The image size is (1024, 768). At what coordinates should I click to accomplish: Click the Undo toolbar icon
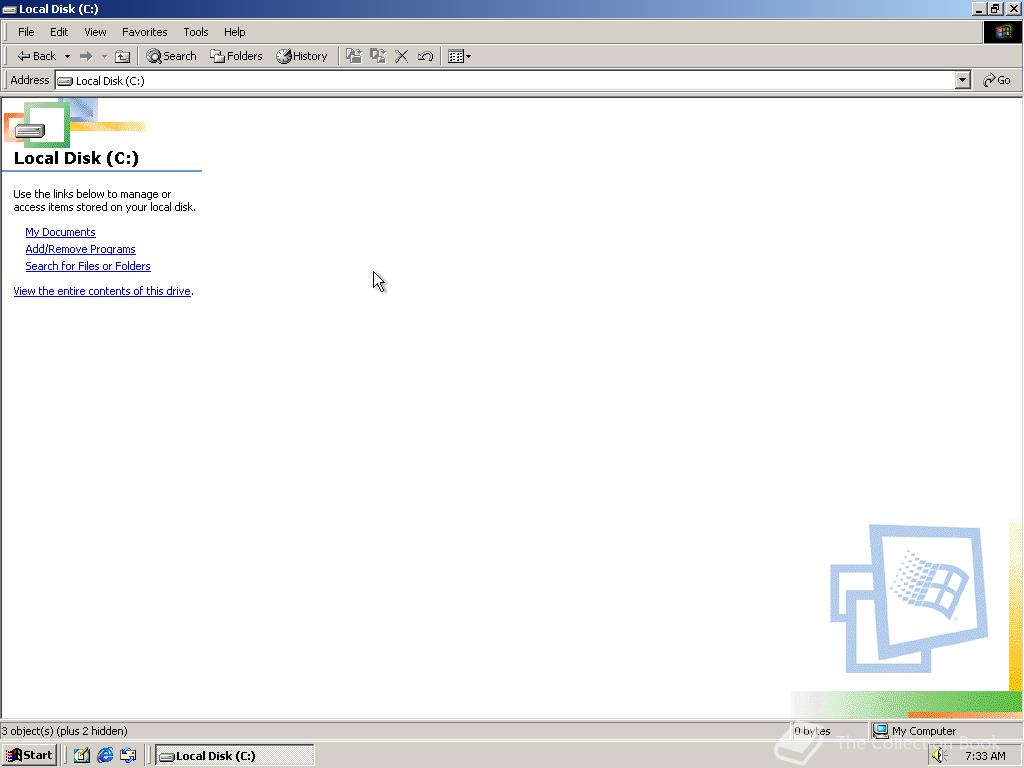[x=425, y=56]
